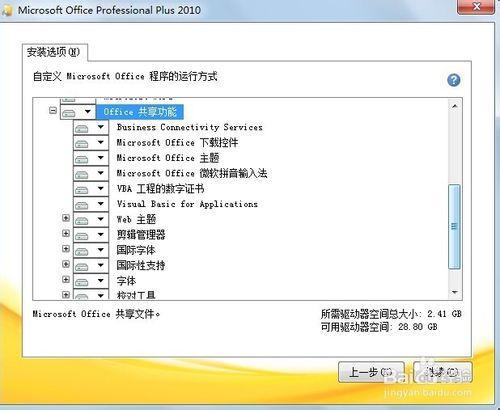Expand the Web 主题 node
The image size is (500, 410).
[66, 218]
